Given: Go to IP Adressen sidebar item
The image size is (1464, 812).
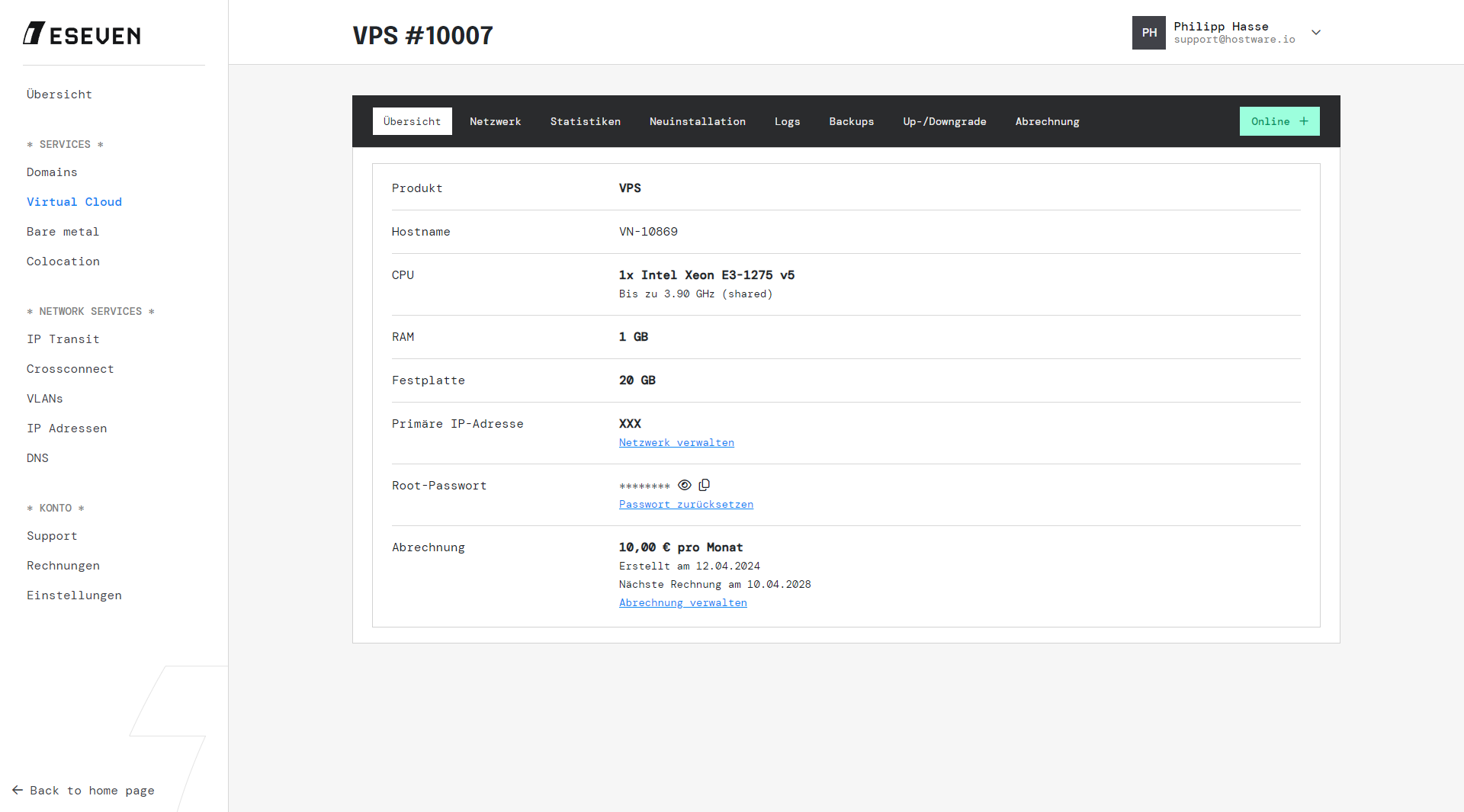Looking at the screenshot, I should pos(67,428).
